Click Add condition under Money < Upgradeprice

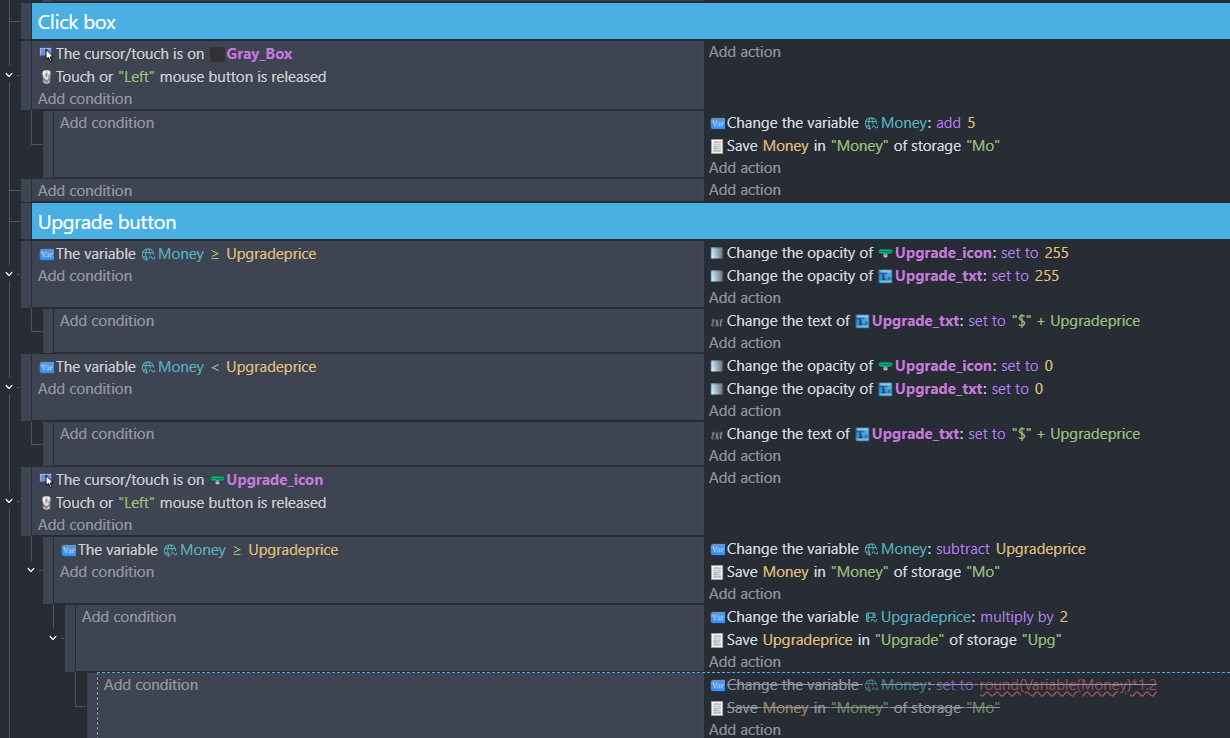(x=85, y=389)
